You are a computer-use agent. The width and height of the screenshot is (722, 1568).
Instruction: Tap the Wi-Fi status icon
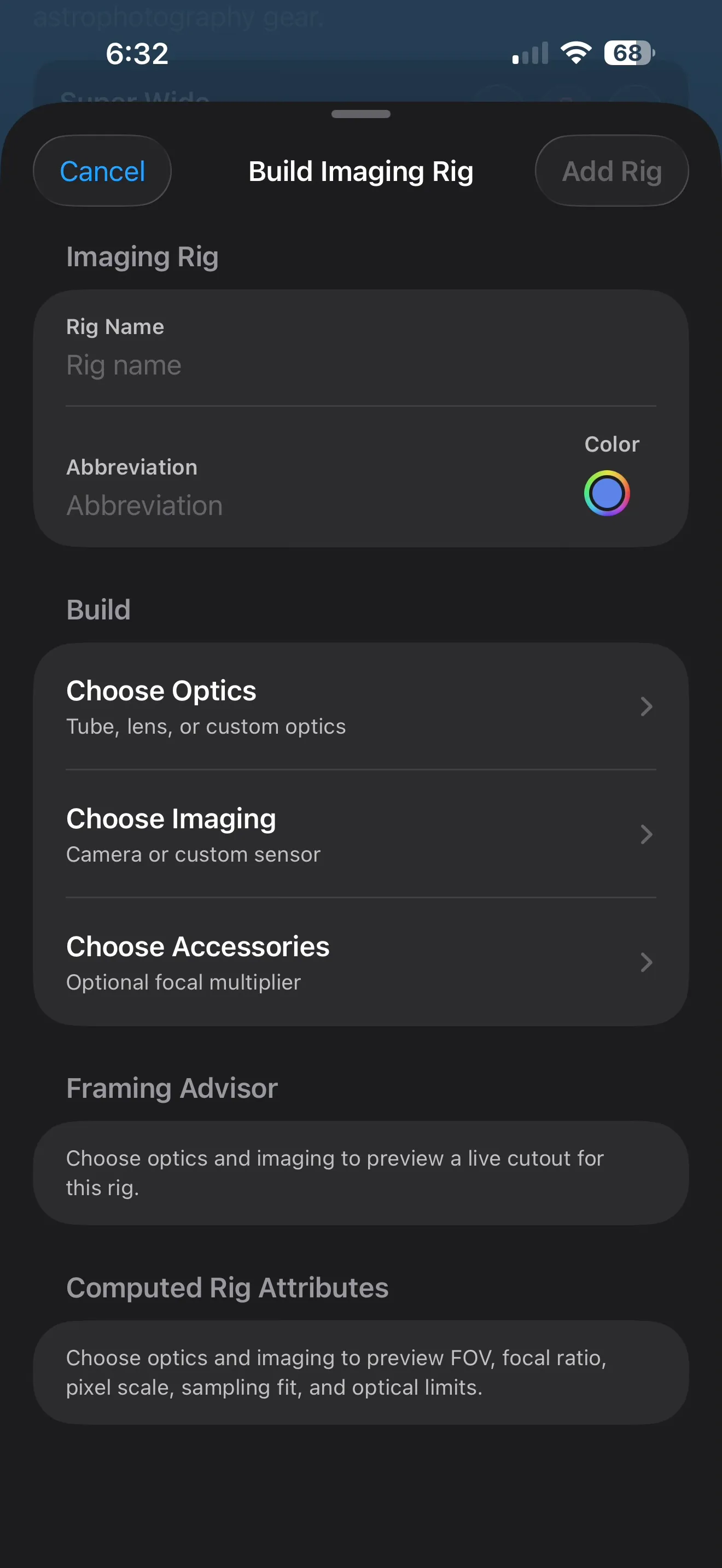[x=576, y=53]
